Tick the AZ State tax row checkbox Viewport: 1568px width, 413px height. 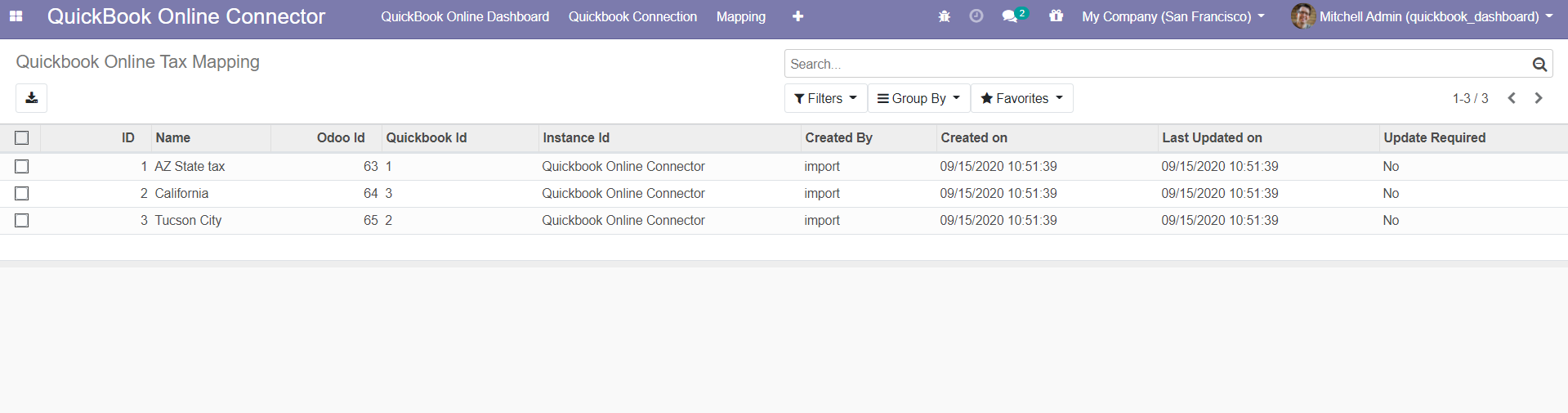22,167
